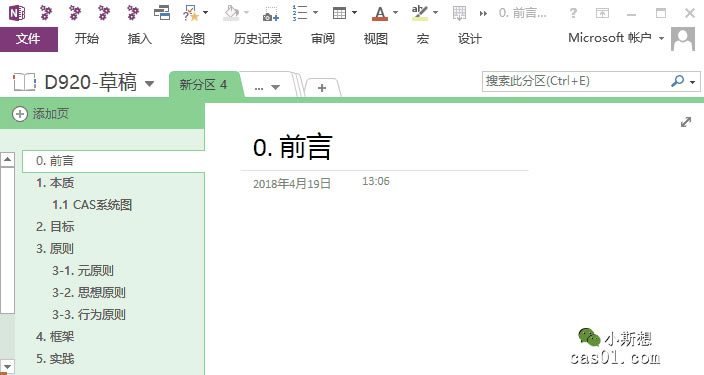The width and height of the screenshot is (704, 375).
Task: Open Help with the question mark
Action: [573, 13]
